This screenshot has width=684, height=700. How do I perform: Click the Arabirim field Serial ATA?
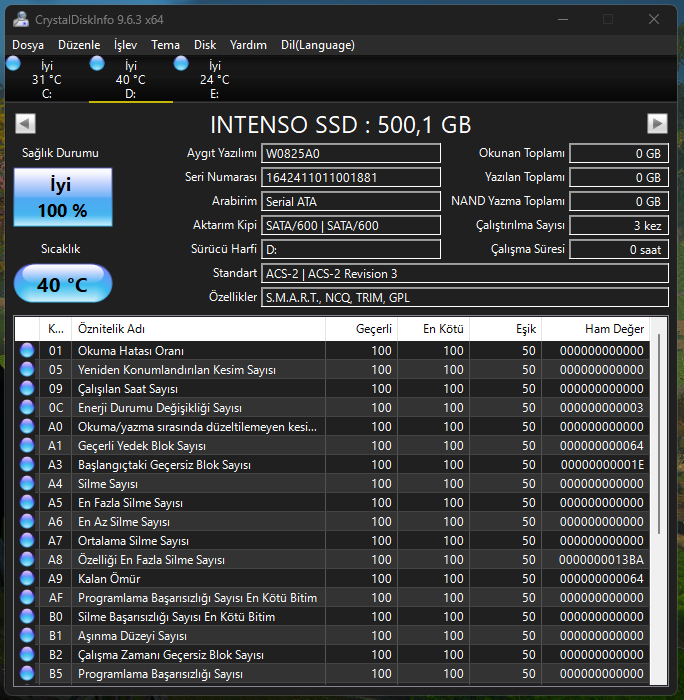tap(351, 202)
